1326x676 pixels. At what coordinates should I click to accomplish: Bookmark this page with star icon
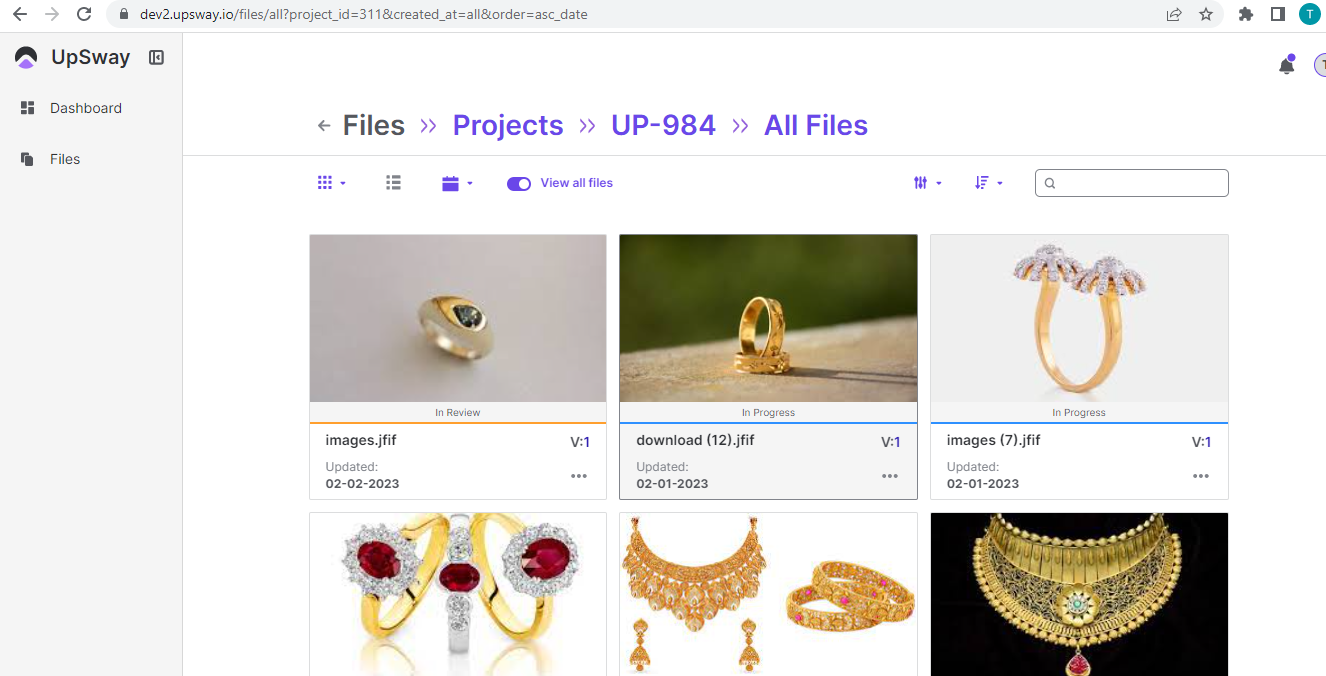tap(1206, 14)
